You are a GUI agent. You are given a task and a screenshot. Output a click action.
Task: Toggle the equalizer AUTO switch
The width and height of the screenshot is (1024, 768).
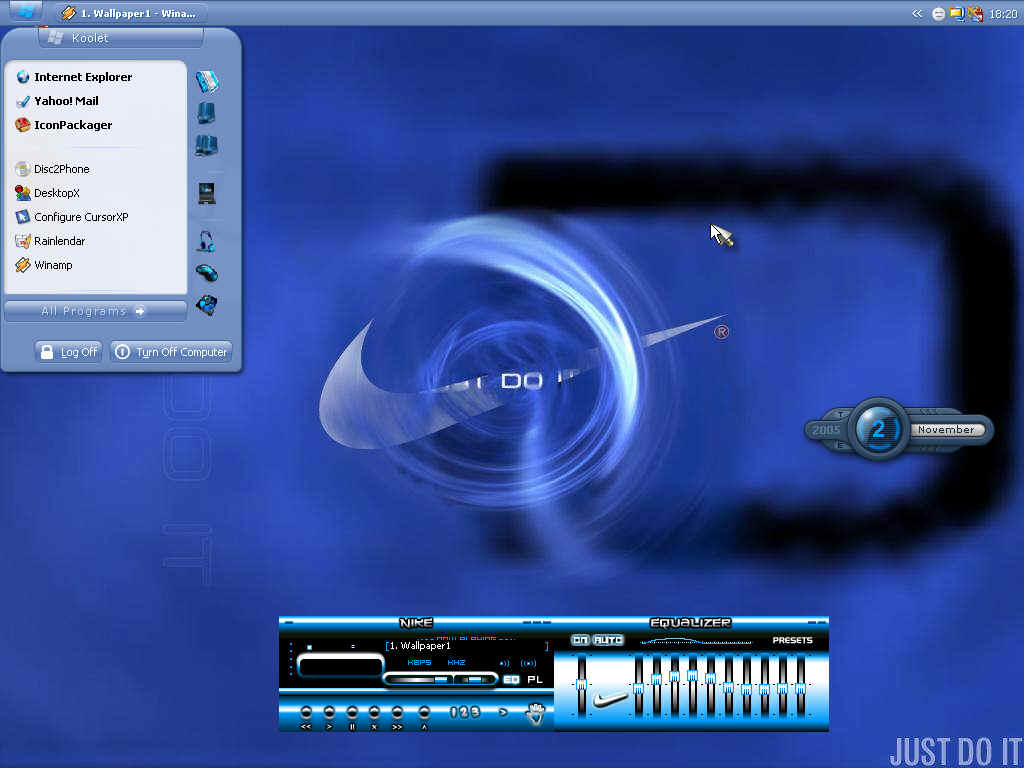click(x=608, y=640)
